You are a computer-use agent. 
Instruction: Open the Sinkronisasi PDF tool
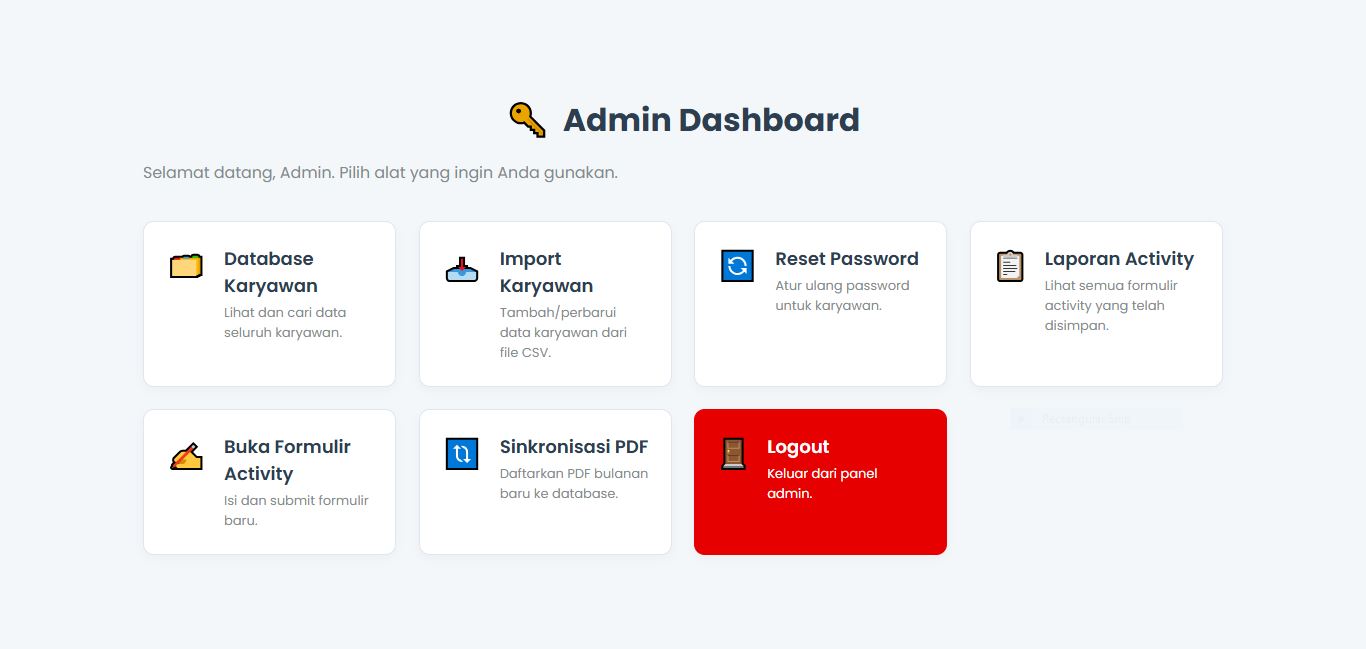[x=545, y=480]
